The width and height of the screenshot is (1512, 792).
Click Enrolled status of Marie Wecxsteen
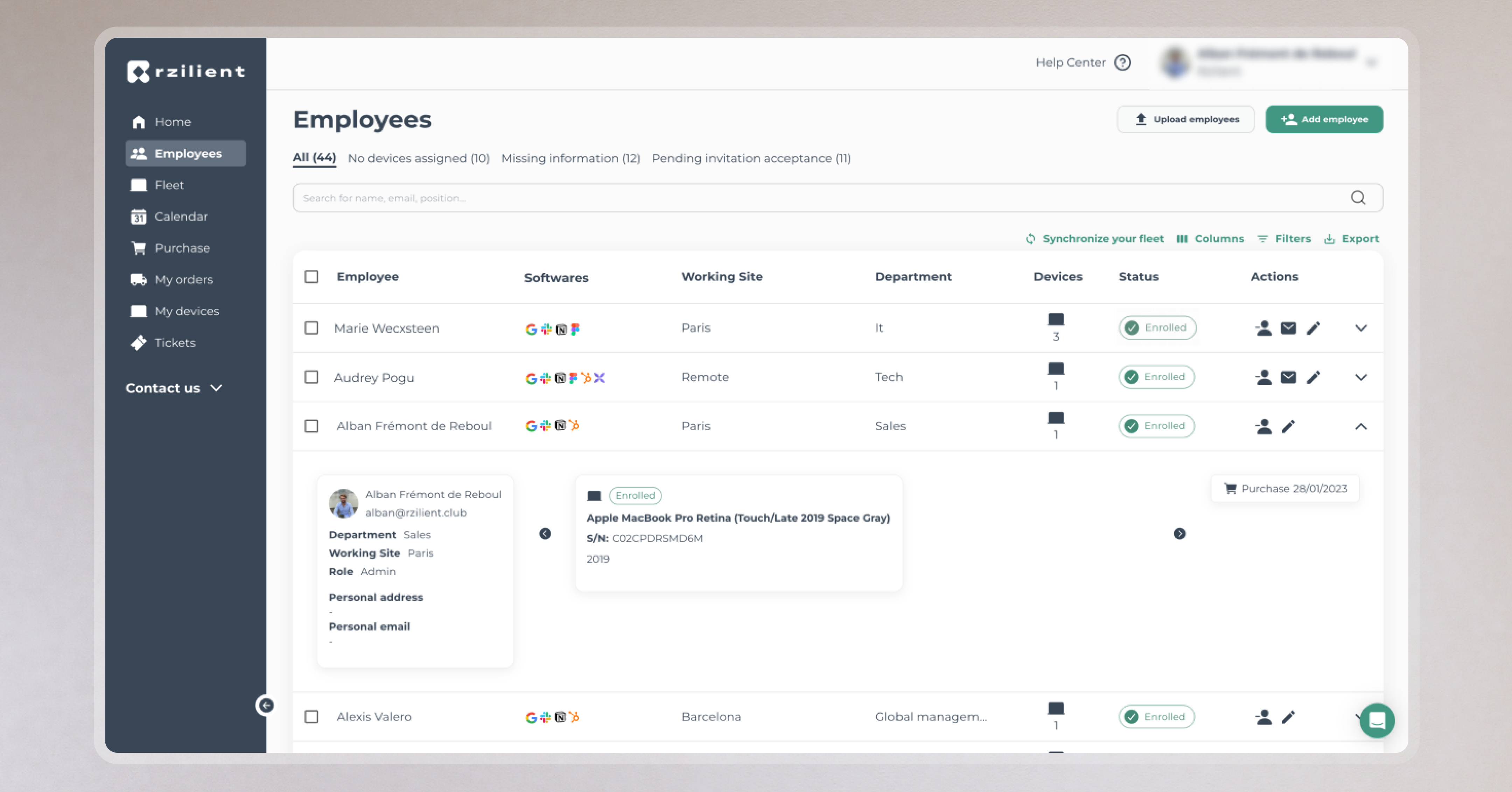(1157, 328)
